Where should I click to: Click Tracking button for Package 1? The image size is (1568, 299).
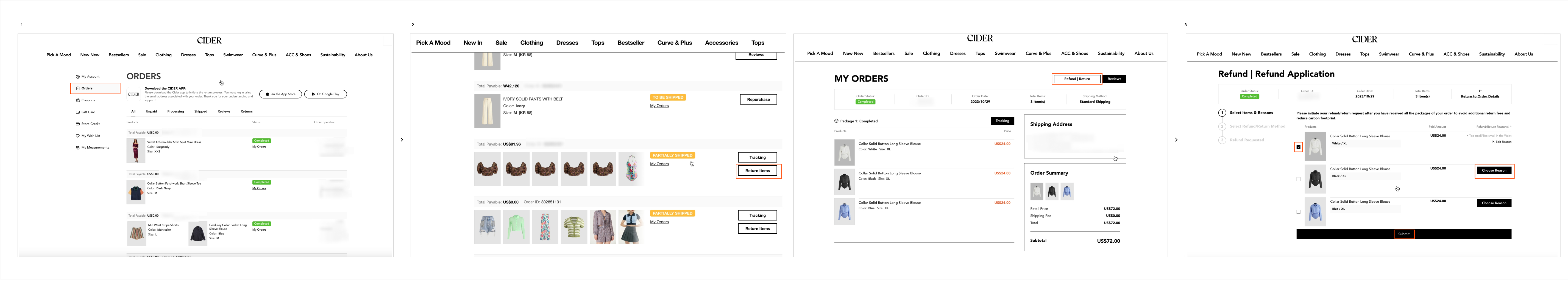click(x=1002, y=121)
